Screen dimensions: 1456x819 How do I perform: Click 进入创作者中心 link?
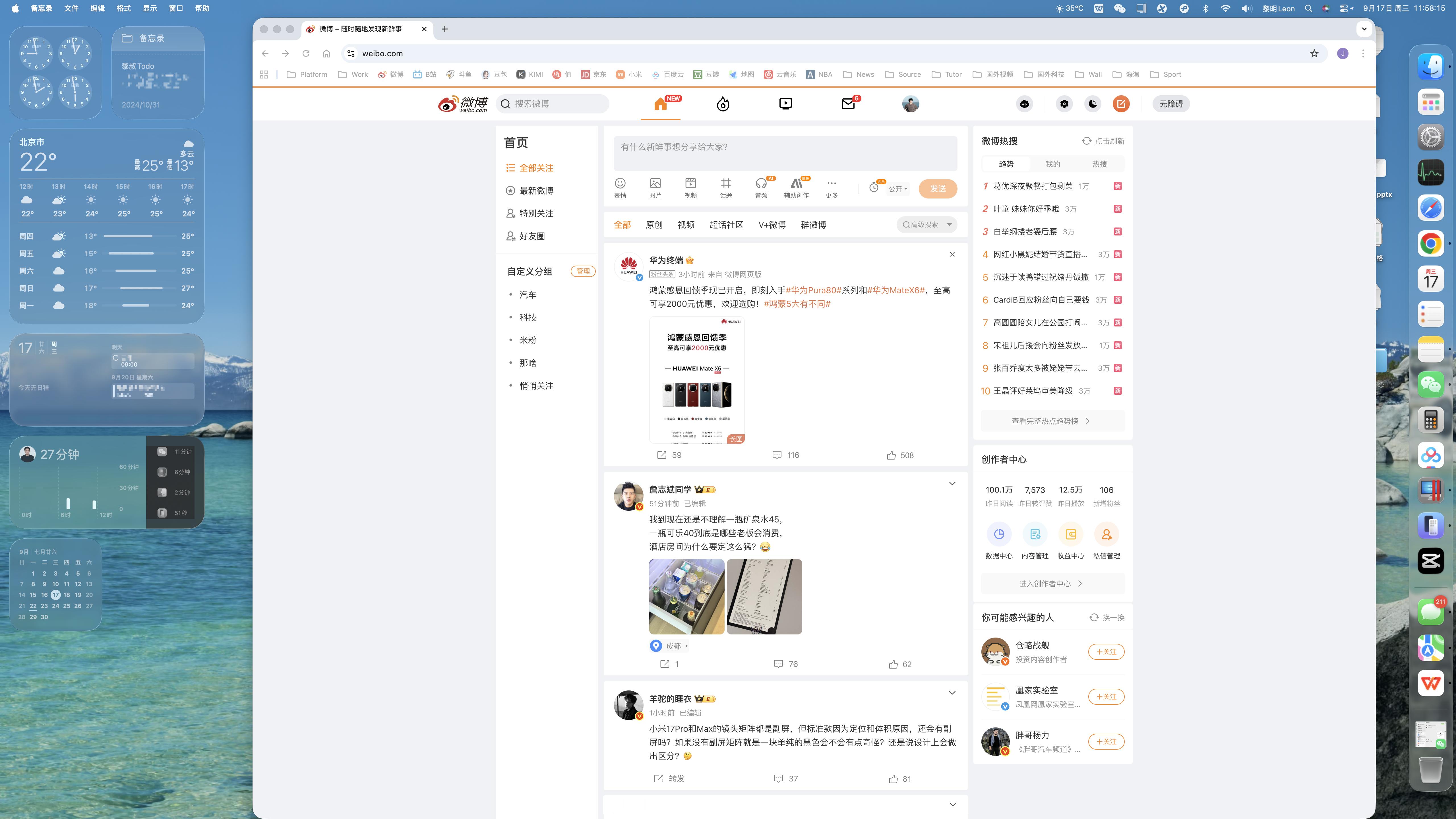point(1052,584)
